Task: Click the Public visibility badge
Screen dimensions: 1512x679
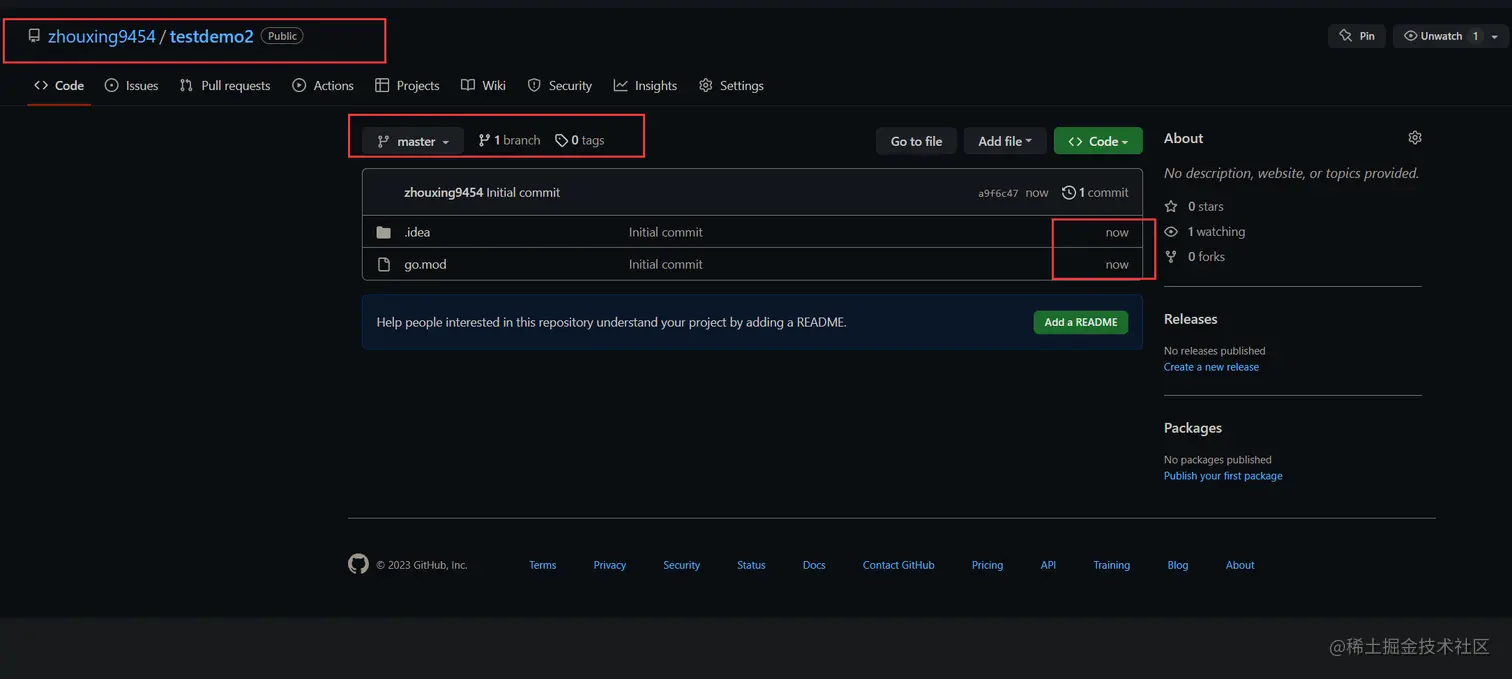Action: [282, 36]
